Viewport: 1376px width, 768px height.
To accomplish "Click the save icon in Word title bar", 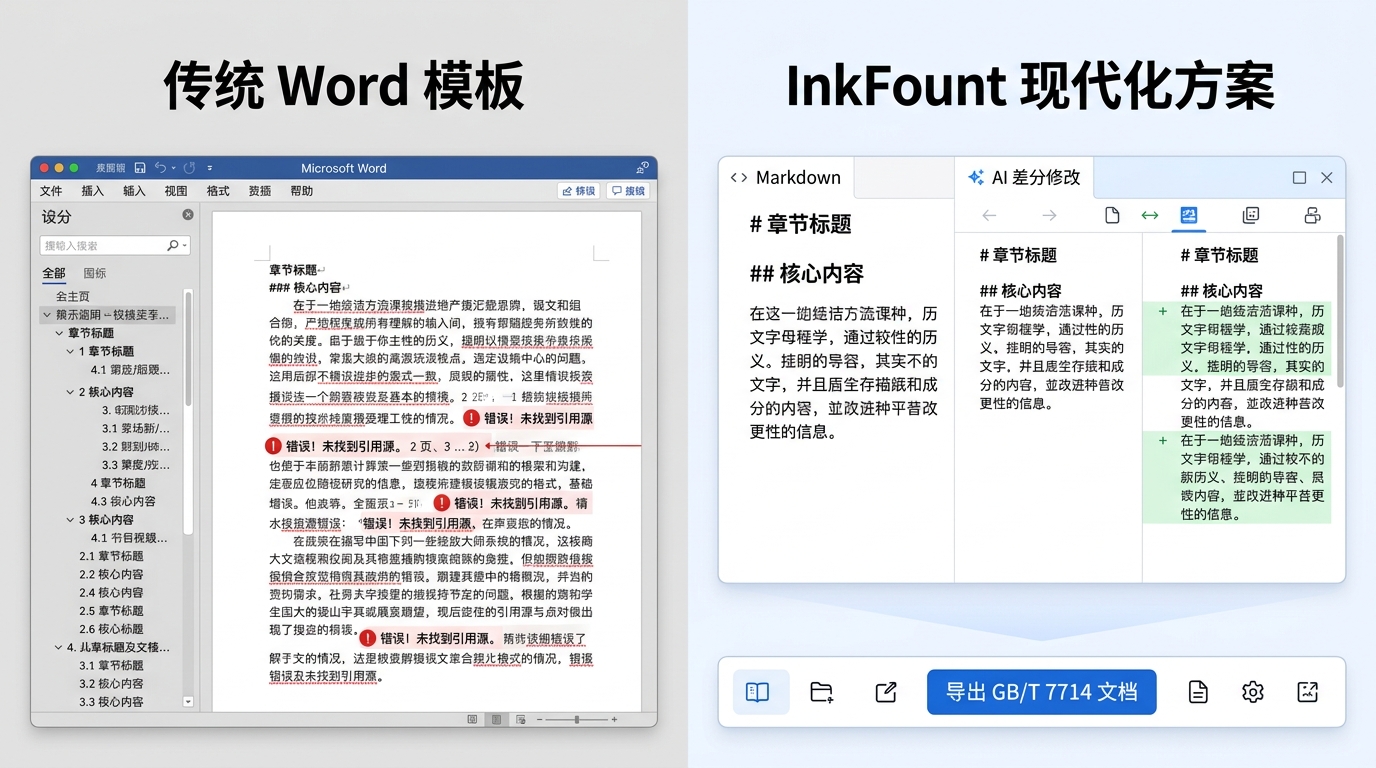I will (140, 168).
